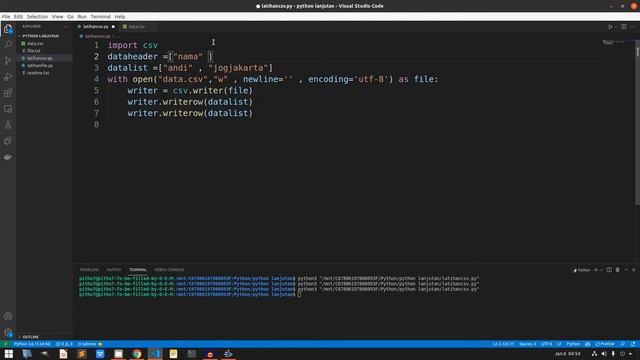
Task: Open the Search view in activity bar
Action: tap(8, 44)
